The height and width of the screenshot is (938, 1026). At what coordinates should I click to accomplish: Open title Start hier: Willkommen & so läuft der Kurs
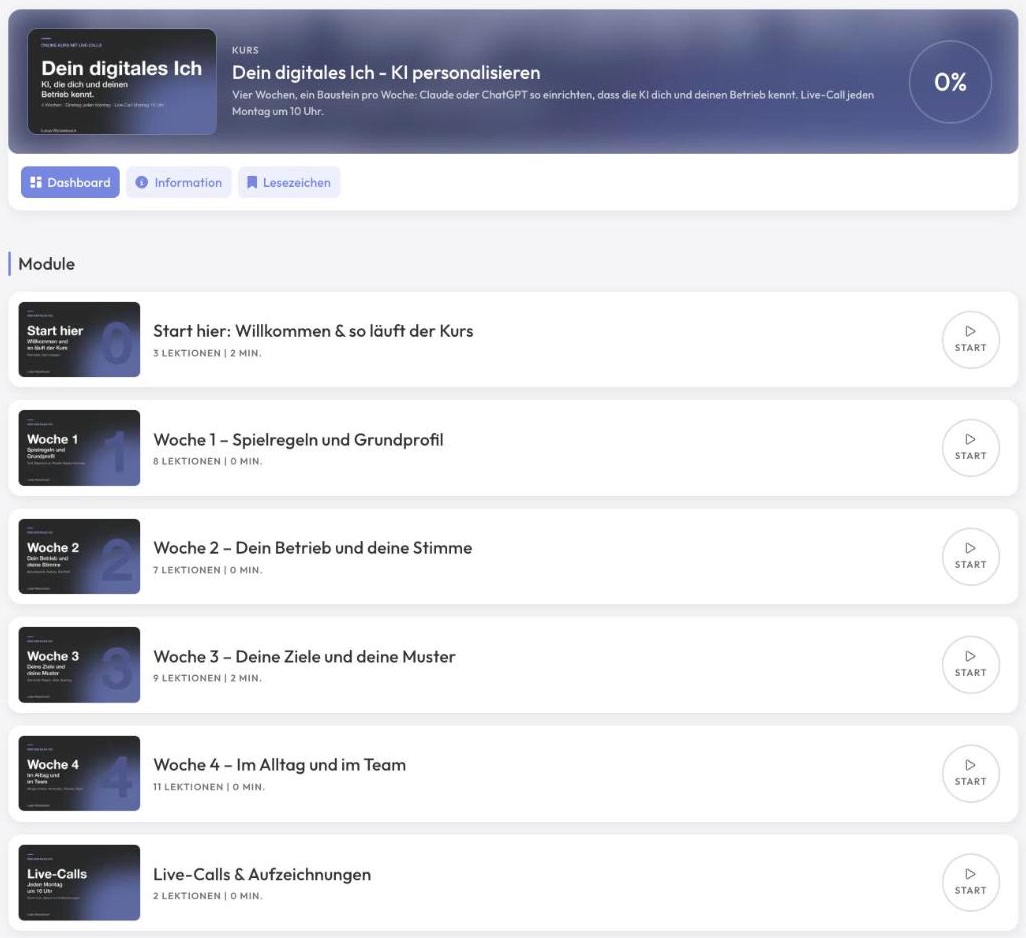coord(313,331)
